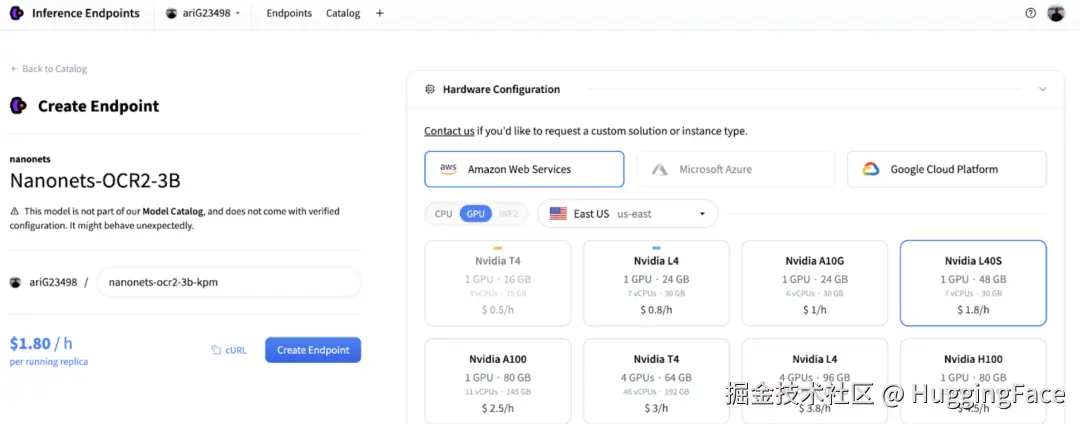
Task: Click the US flag icon in region selector
Action: (558, 213)
